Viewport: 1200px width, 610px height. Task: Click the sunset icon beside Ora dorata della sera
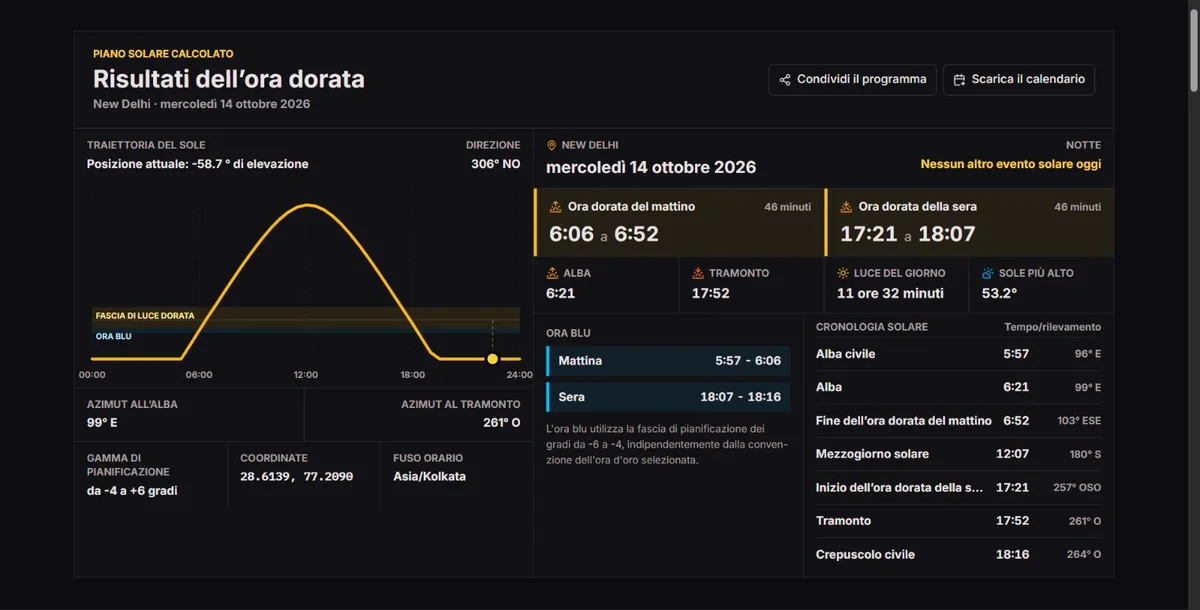tap(847, 207)
